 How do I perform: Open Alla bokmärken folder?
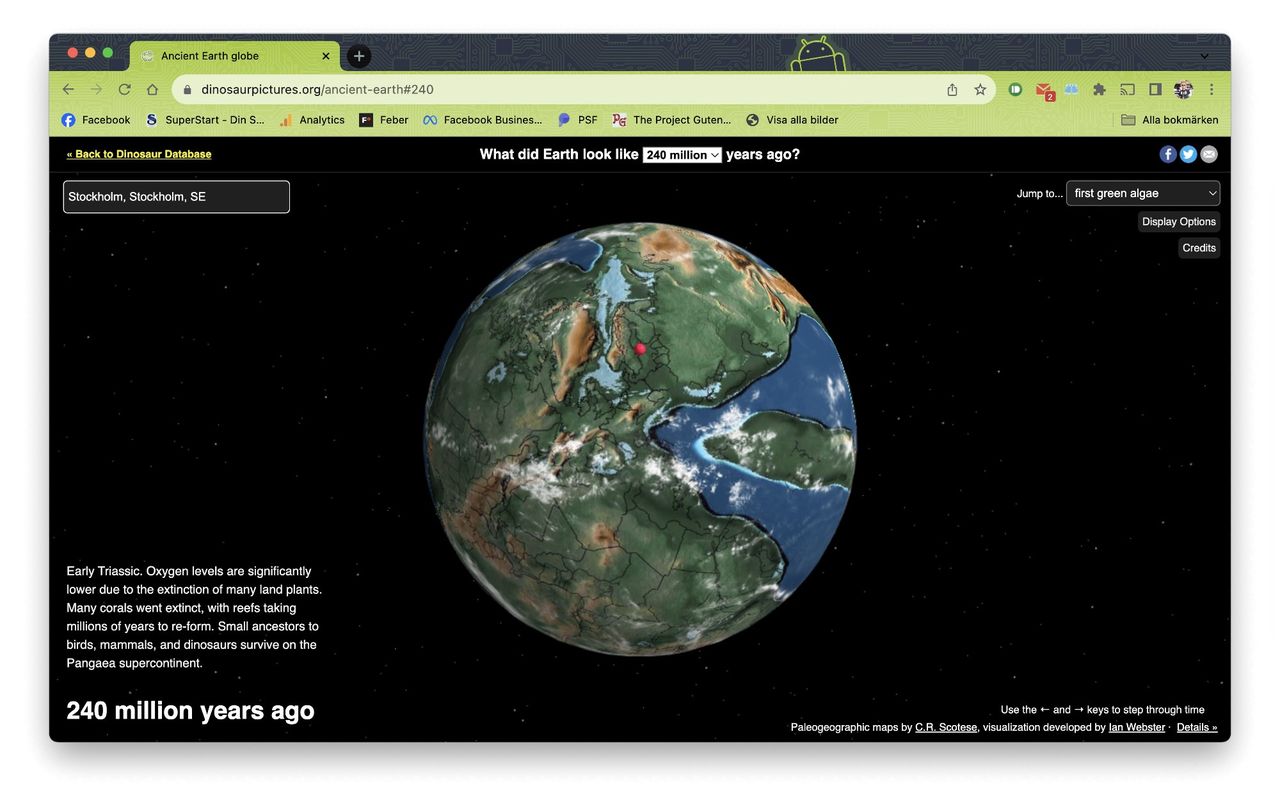tap(1169, 119)
